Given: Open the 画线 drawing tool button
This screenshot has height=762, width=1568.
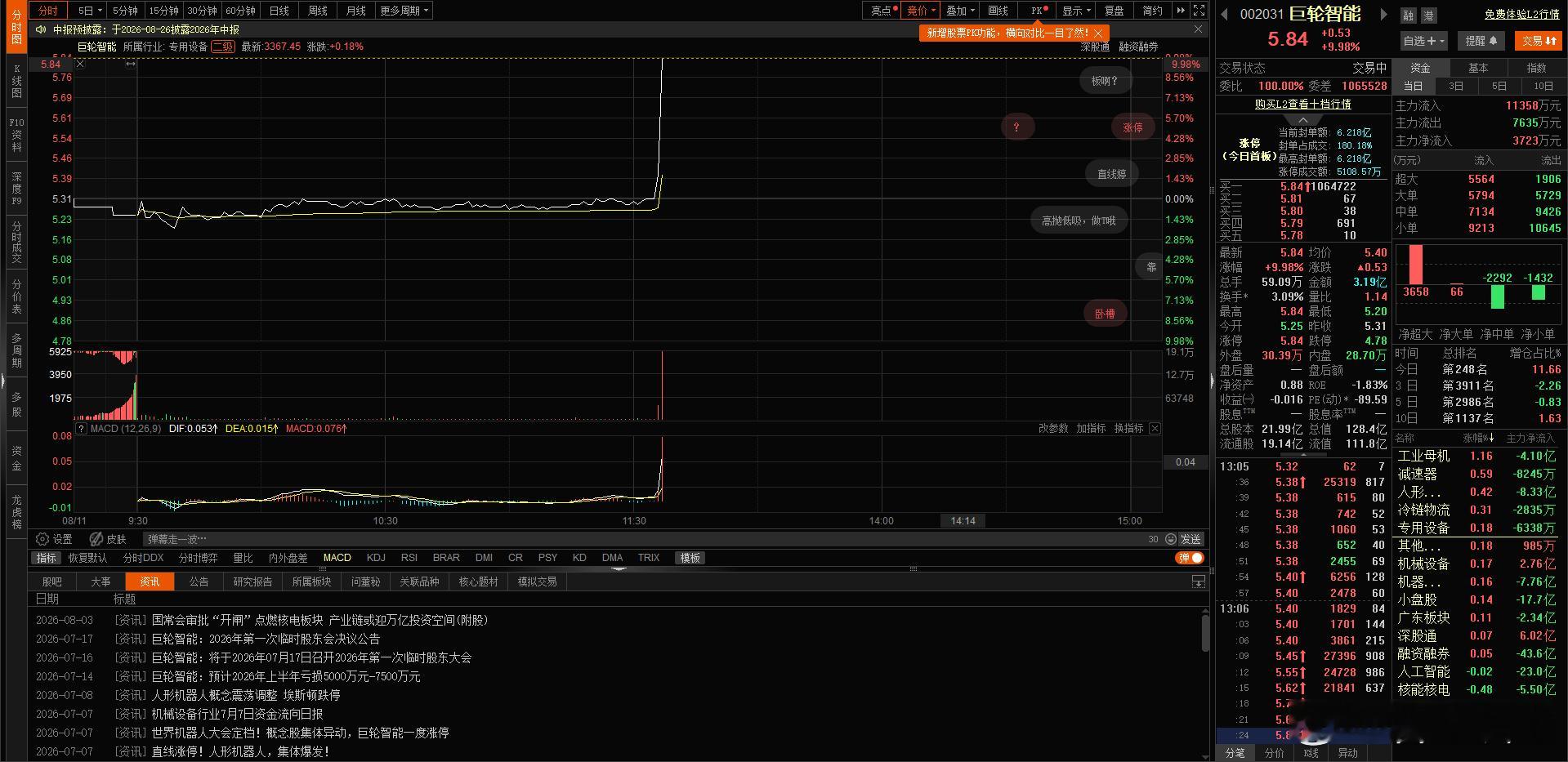Looking at the screenshot, I should point(998,11).
